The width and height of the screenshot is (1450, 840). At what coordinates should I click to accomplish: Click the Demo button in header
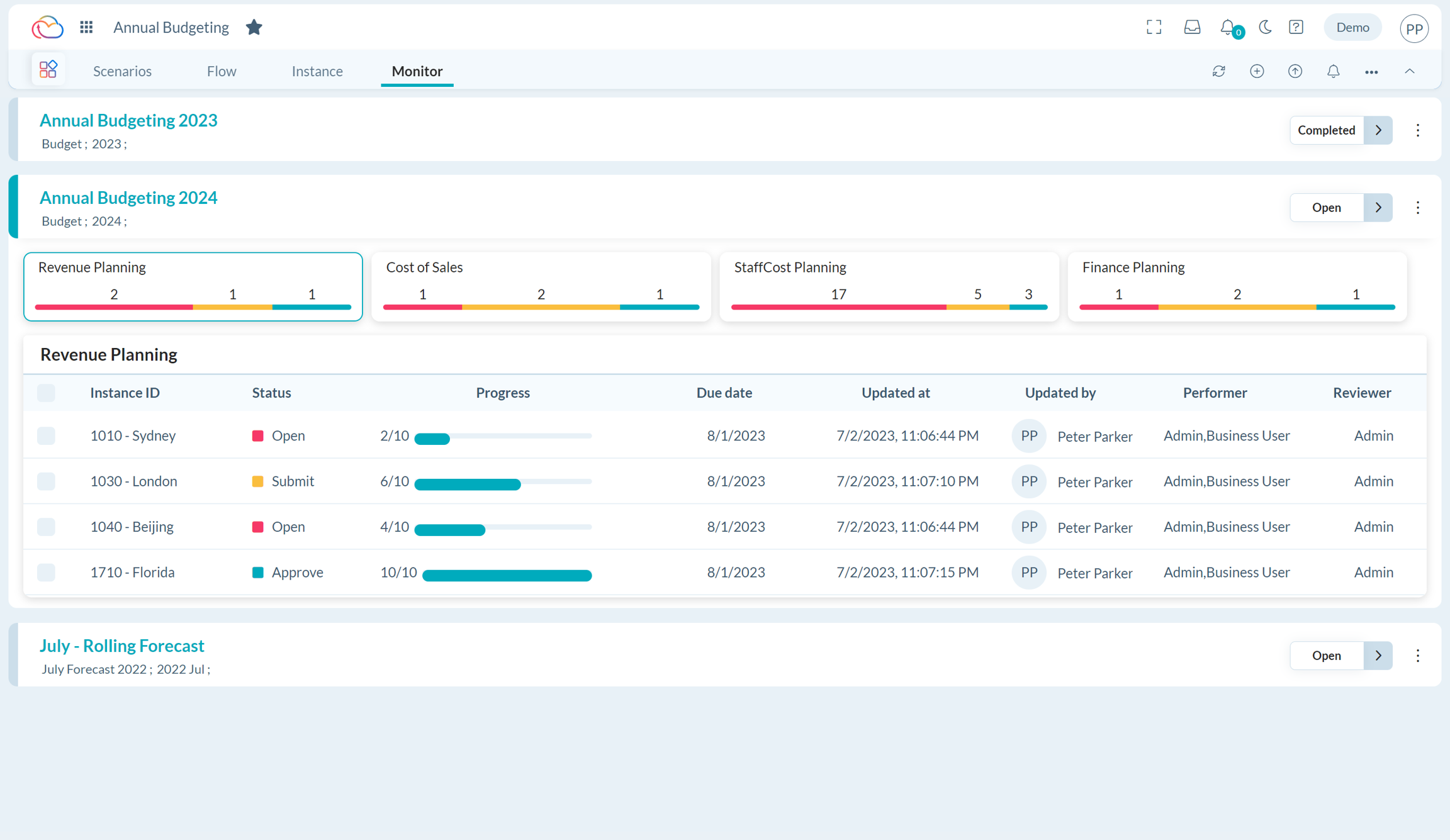(x=1352, y=27)
